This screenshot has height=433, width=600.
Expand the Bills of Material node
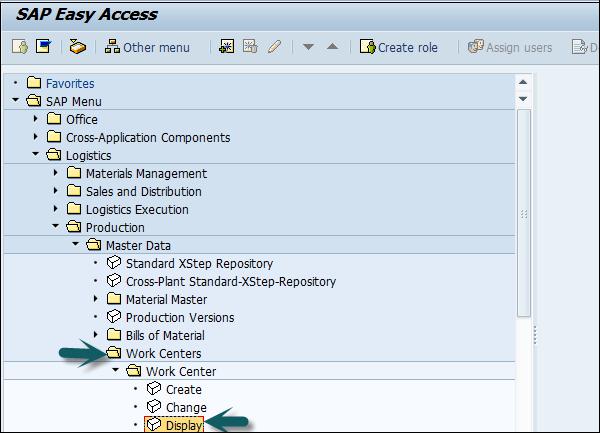click(96, 335)
